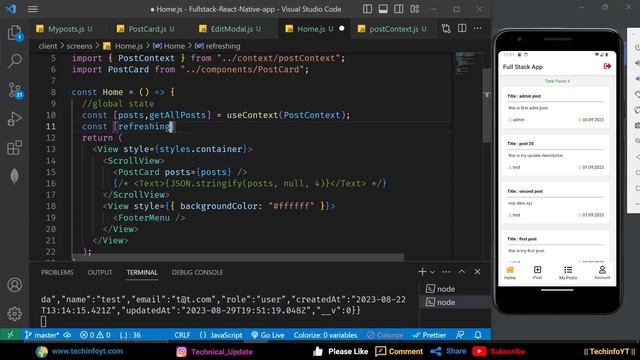Split the editor to the right
640x360 pixels.
462,28
